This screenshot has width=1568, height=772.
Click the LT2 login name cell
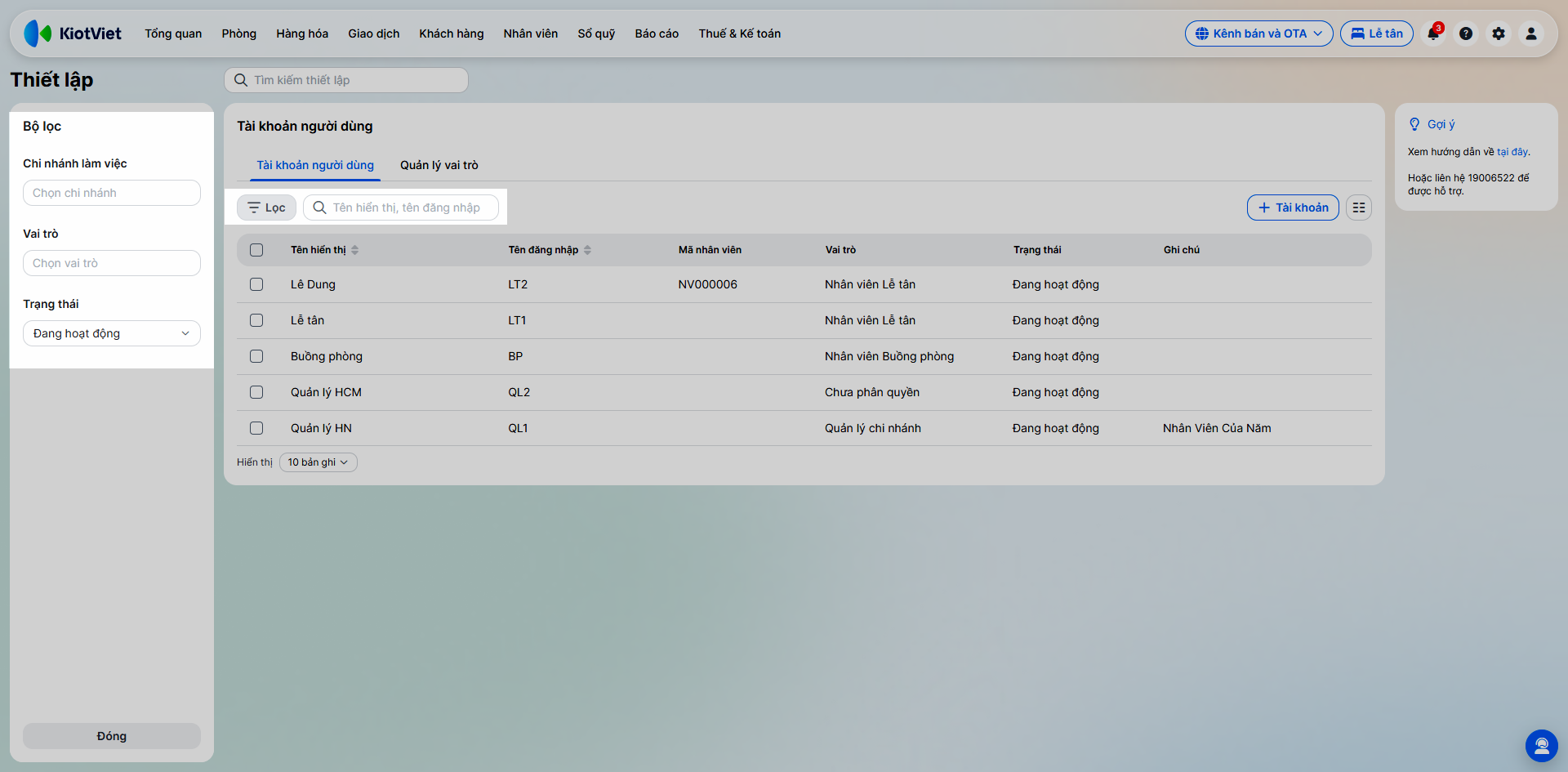pyautogui.click(x=518, y=284)
